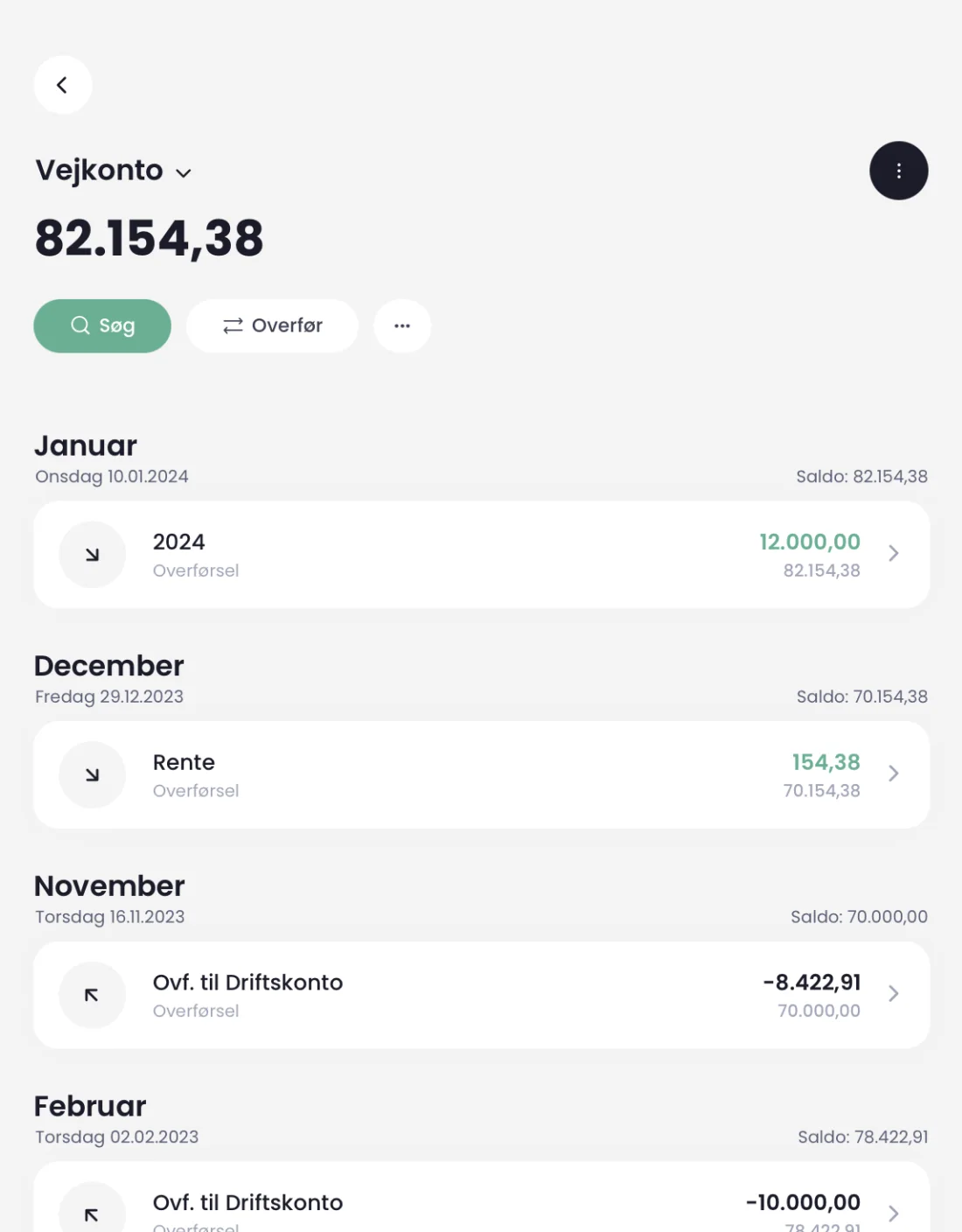Click incoming arrow icon on Rente transaction
This screenshot has width=962, height=1232.
pyautogui.click(x=93, y=774)
